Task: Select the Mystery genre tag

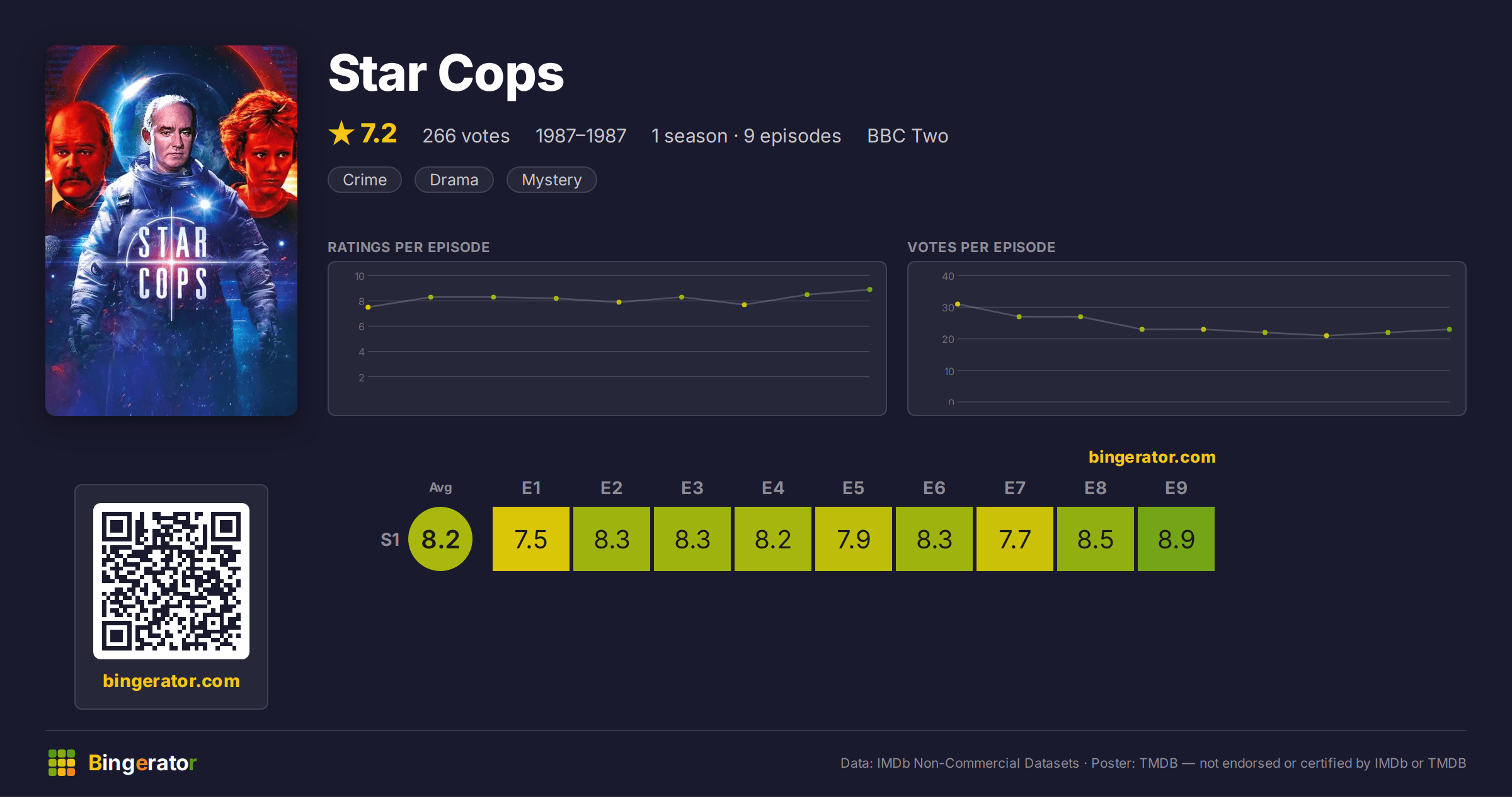Action: point(552,180)
